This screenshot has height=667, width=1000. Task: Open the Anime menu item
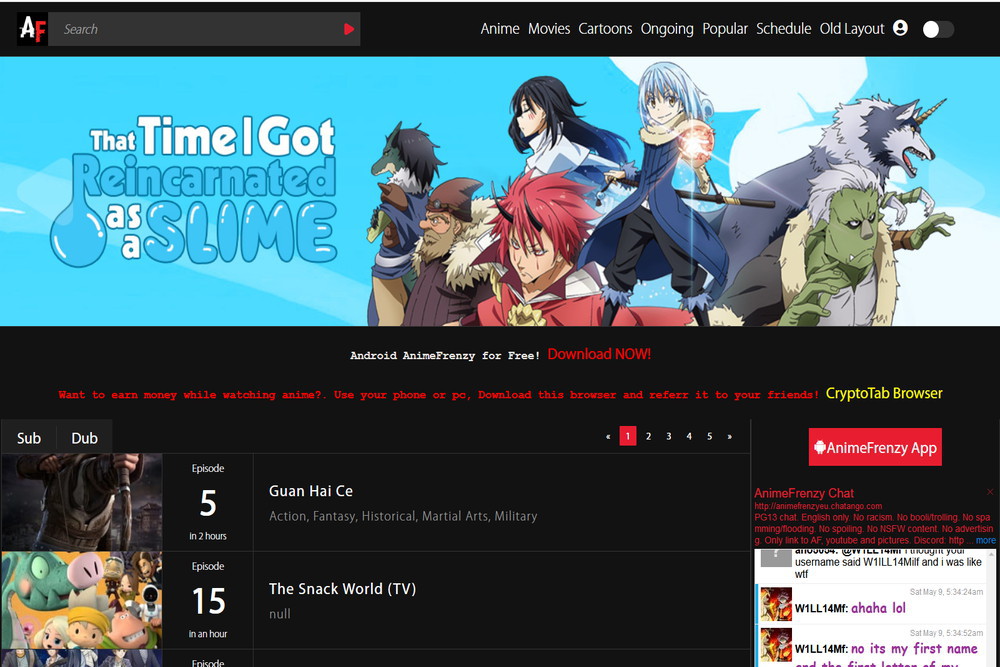[x=500, y=29]
